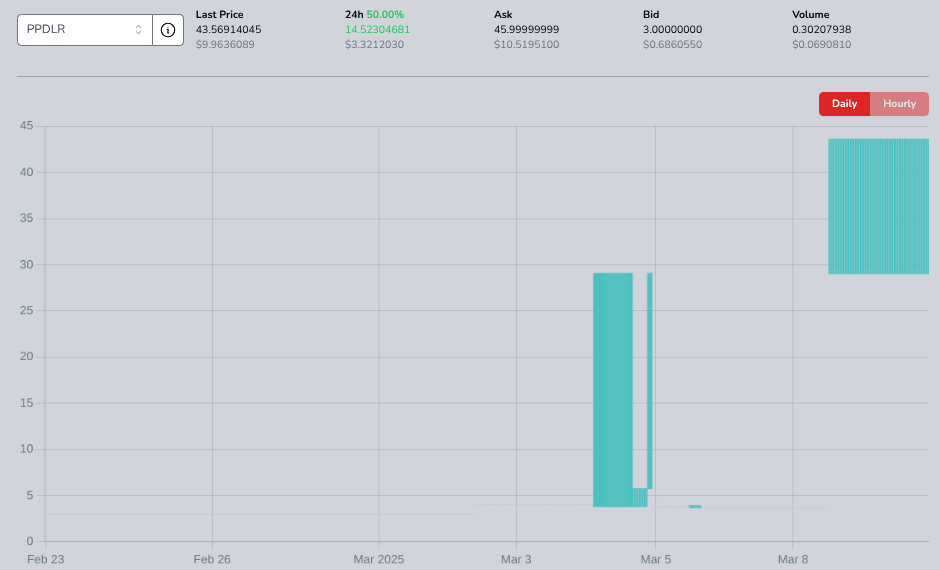Click the Mar 3 x-axis date label

coord(516,559)
